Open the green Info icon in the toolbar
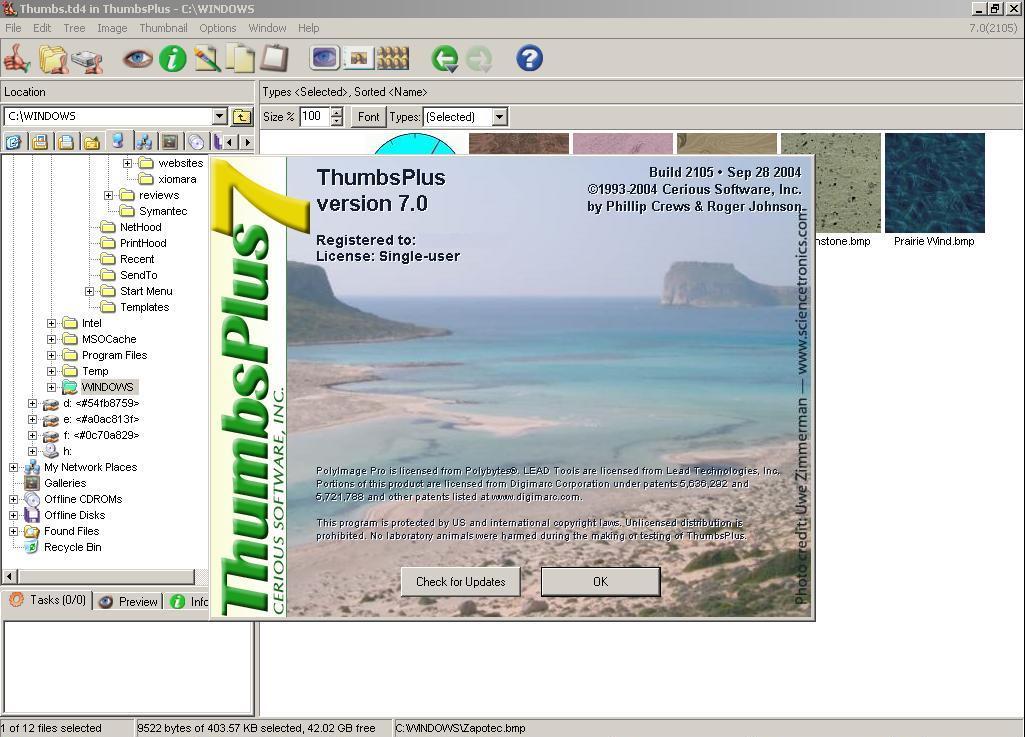 coord(173,59)
